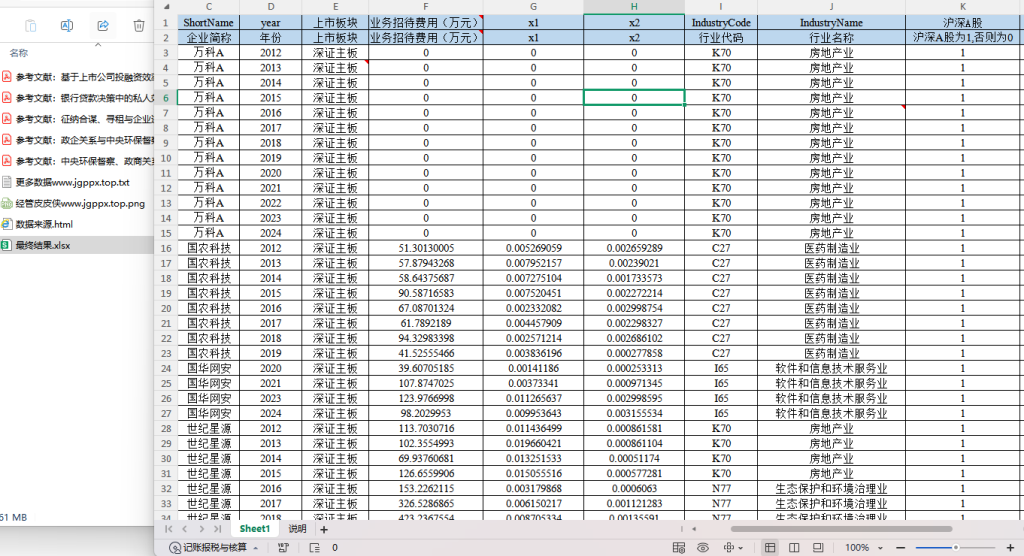Select cell 国华网安 in row 24
This screenshot has width=1024, height=556.
(208, 368)
